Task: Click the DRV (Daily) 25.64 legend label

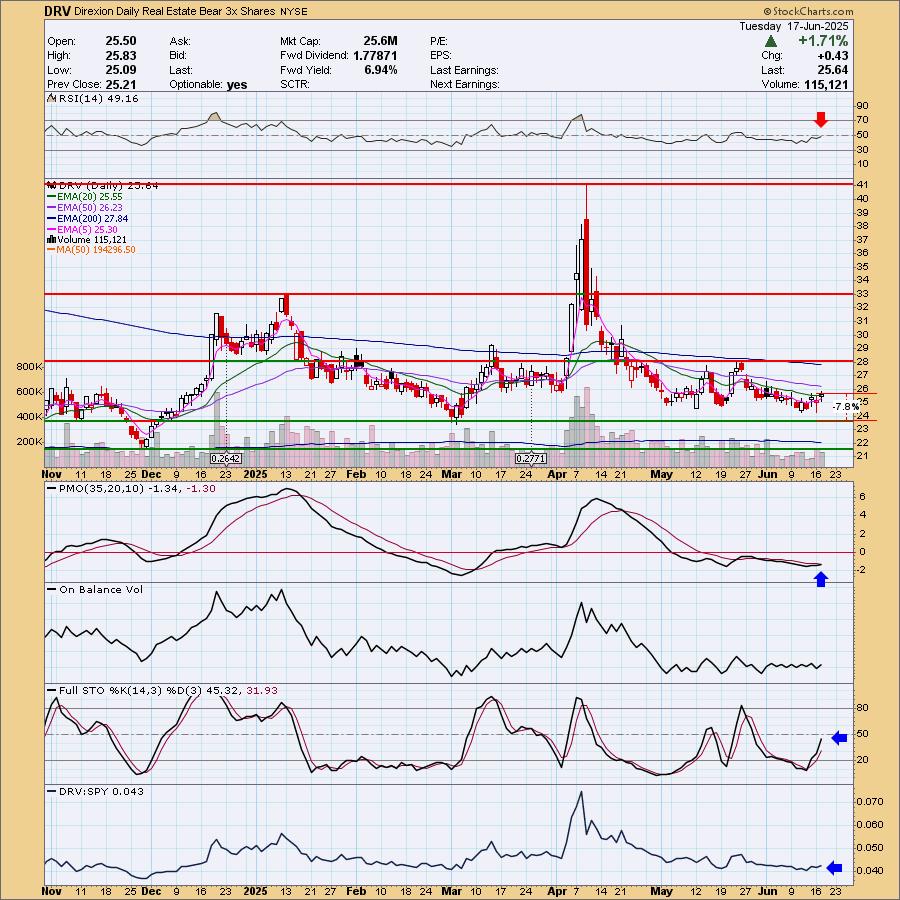Action: click(x=108, y=185)
